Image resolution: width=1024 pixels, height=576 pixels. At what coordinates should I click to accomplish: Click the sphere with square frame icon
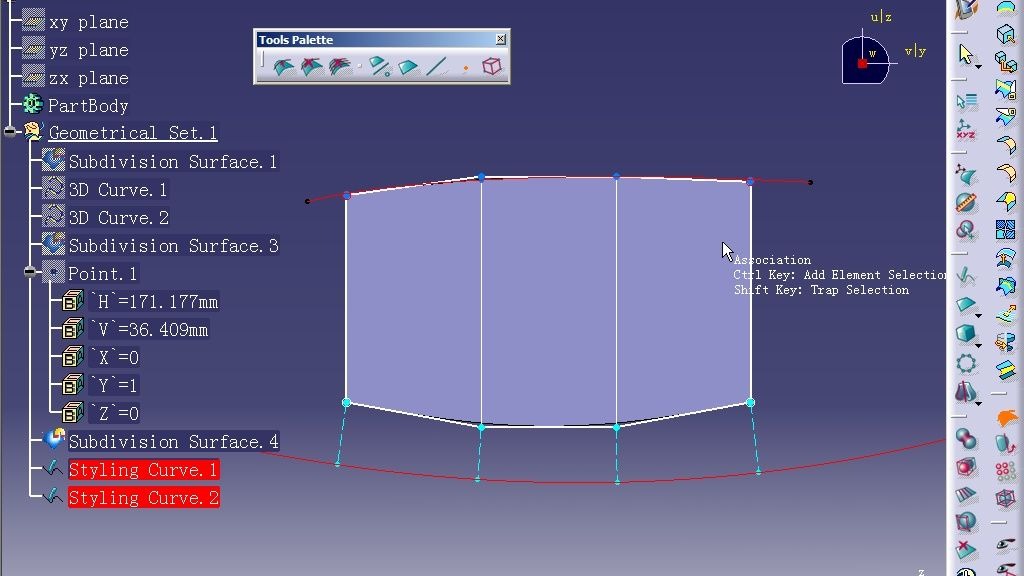[966, 522]
